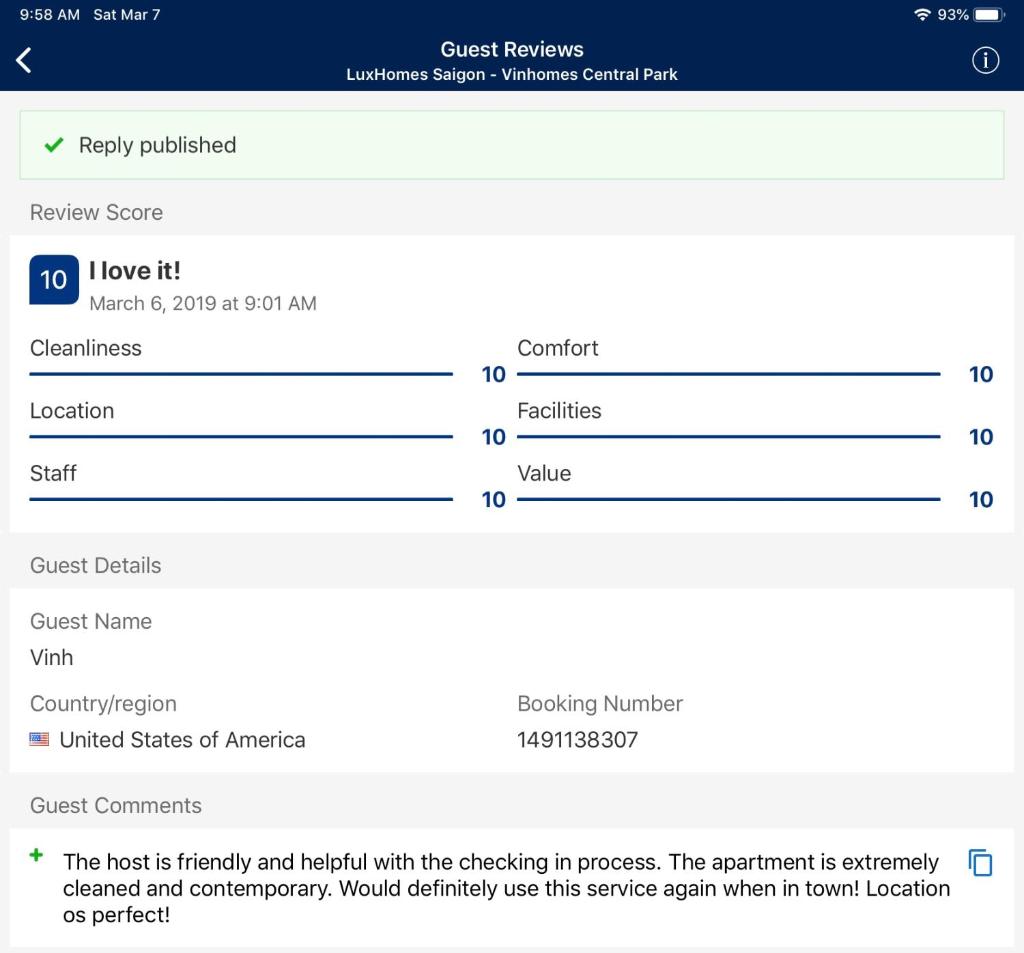1024x953 pixels.
Task: Tap the 'Booking Number' field label
Action: 600,703
